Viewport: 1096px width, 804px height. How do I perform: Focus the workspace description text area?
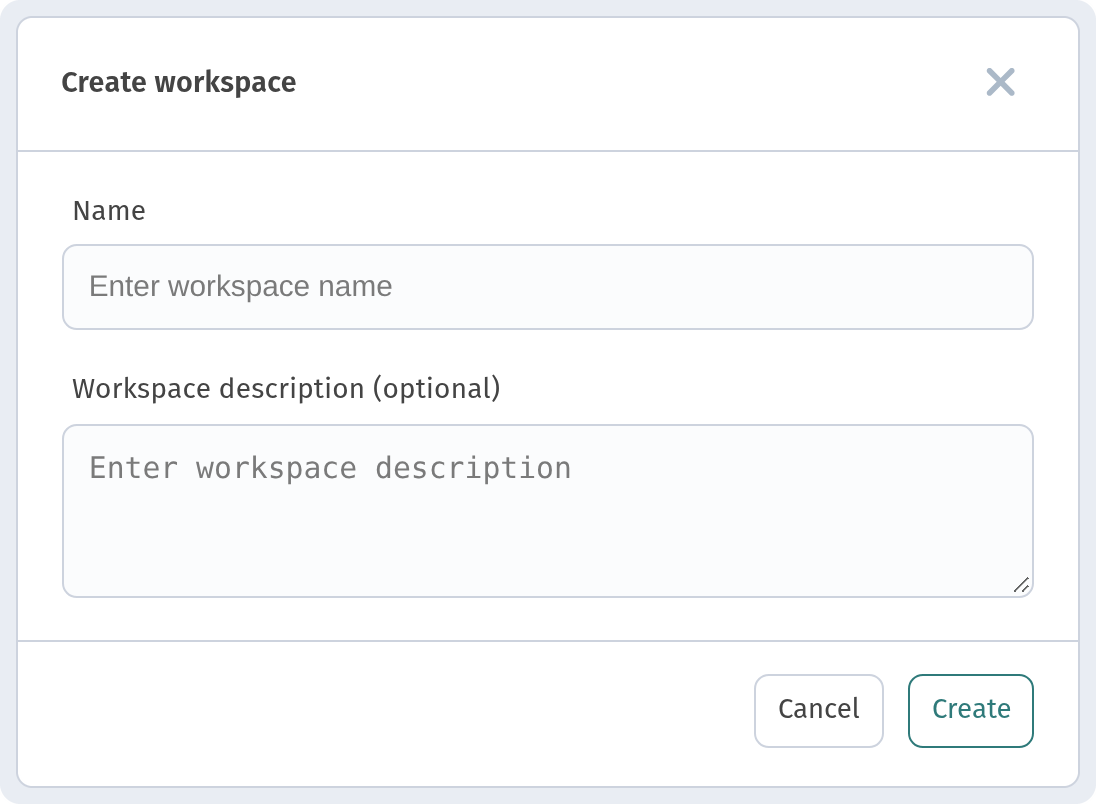pyautogui.click(x=548, y=511)
